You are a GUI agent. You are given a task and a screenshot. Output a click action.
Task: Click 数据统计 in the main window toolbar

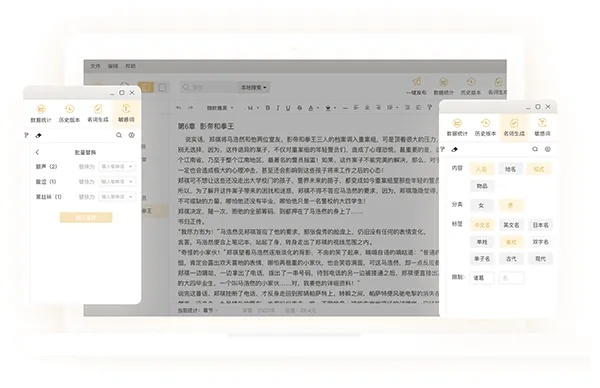[443, 86]
